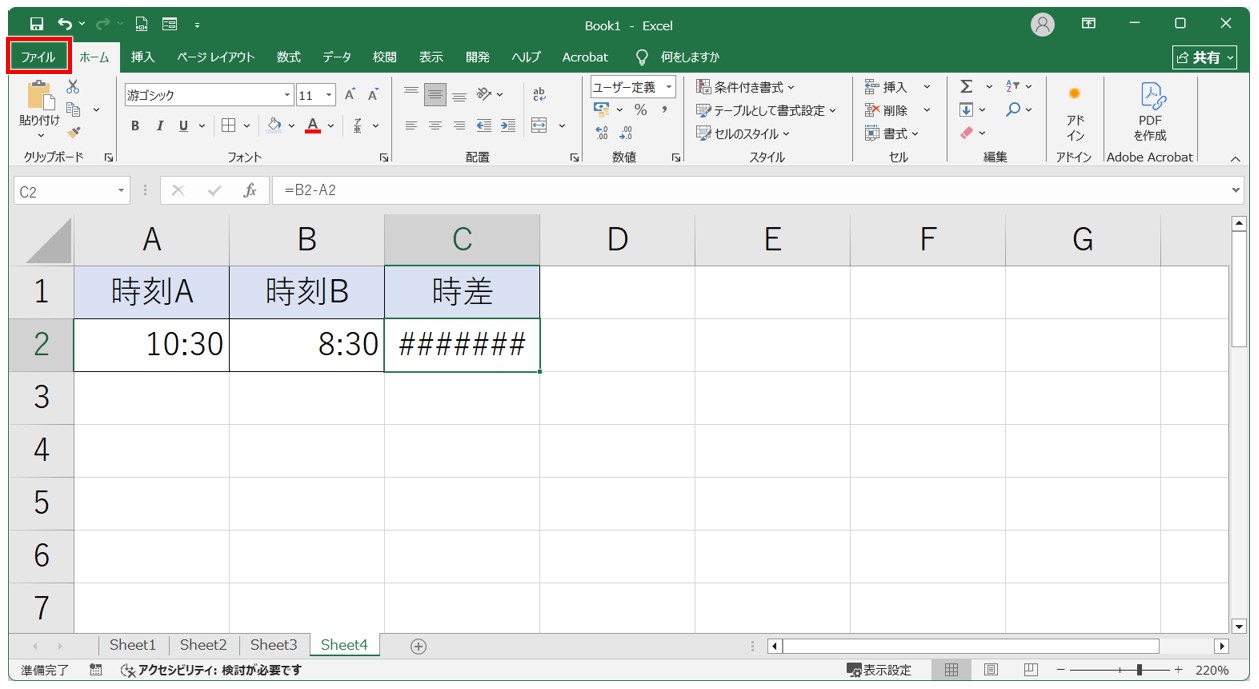Viewport: 1259px width, 689px height.
Task: Click the Wrap Text icon
Action: pos(540,95)
